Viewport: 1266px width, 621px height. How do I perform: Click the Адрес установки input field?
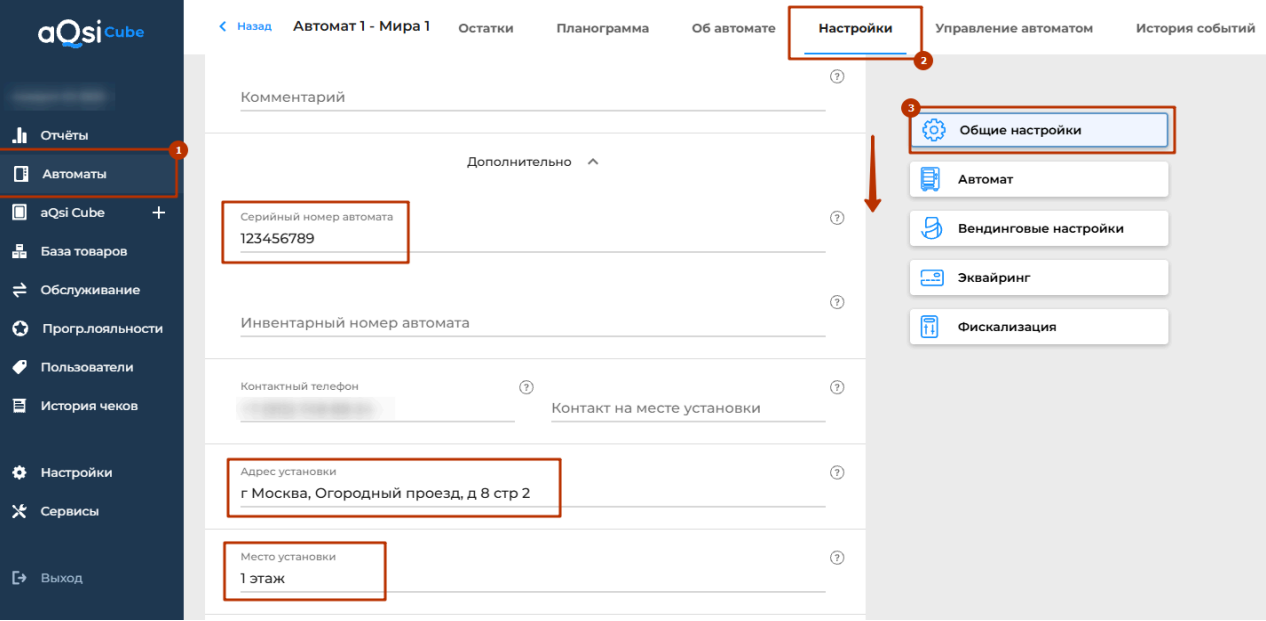tap(532, 493)
